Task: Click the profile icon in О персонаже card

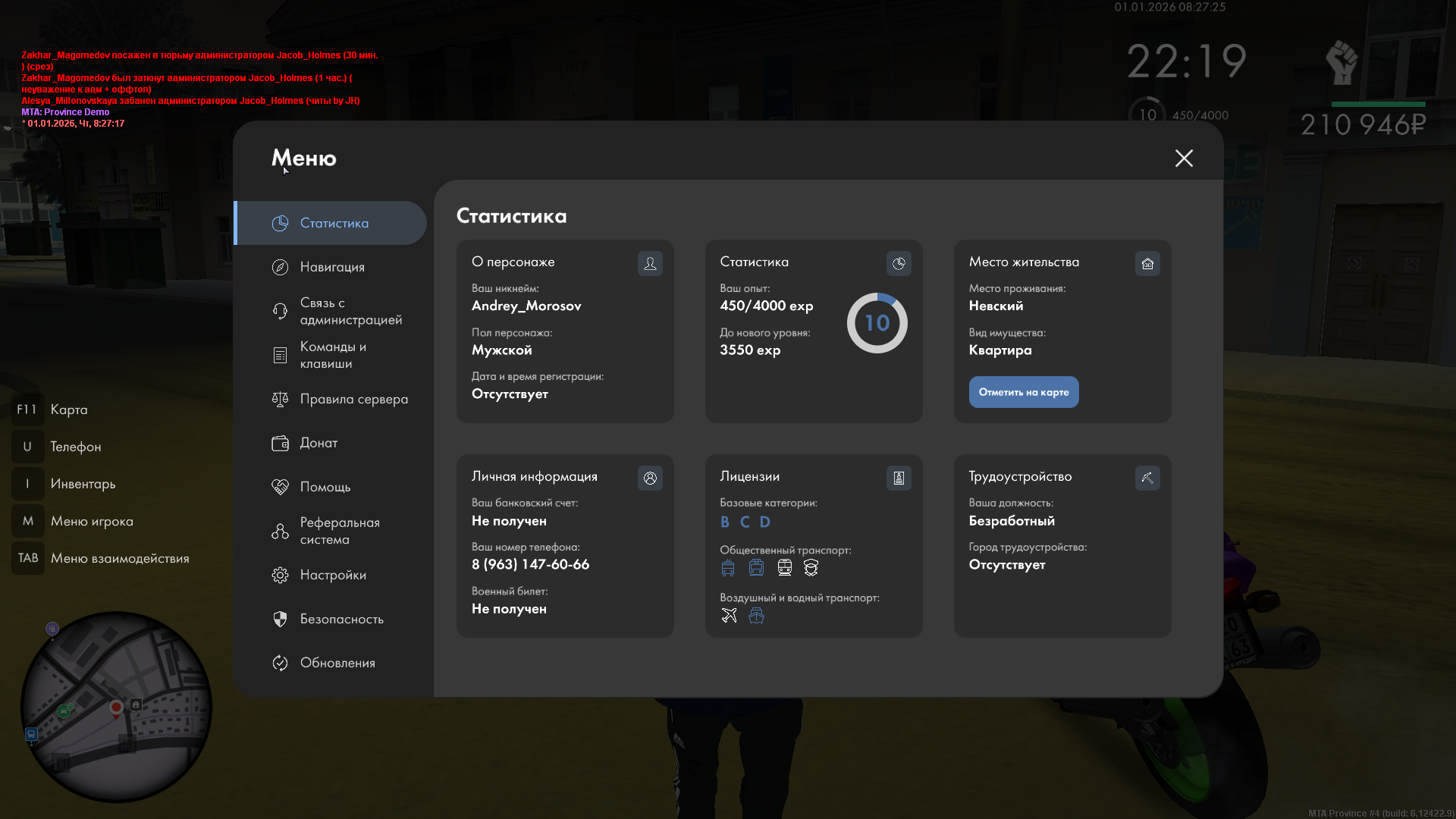Action: [x=650, y=263]
